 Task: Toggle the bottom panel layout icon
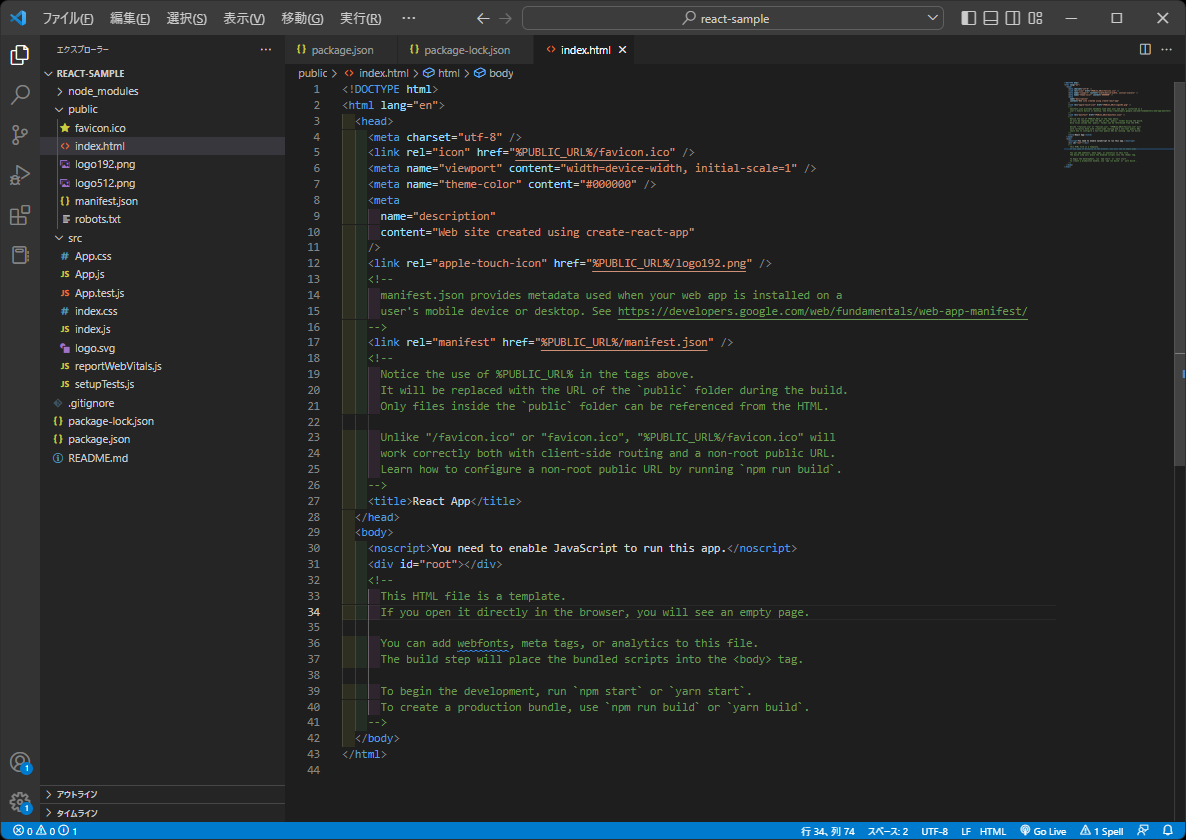pos(991,18)
